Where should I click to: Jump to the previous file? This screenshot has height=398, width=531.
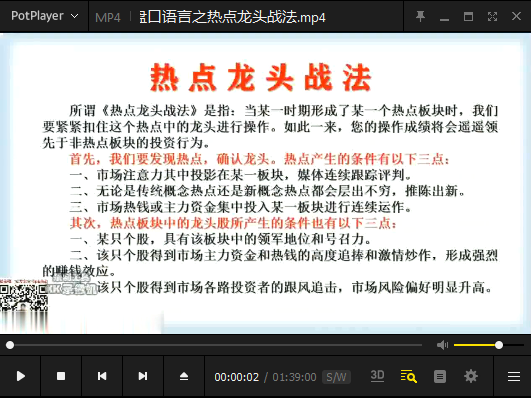[102, 376]
